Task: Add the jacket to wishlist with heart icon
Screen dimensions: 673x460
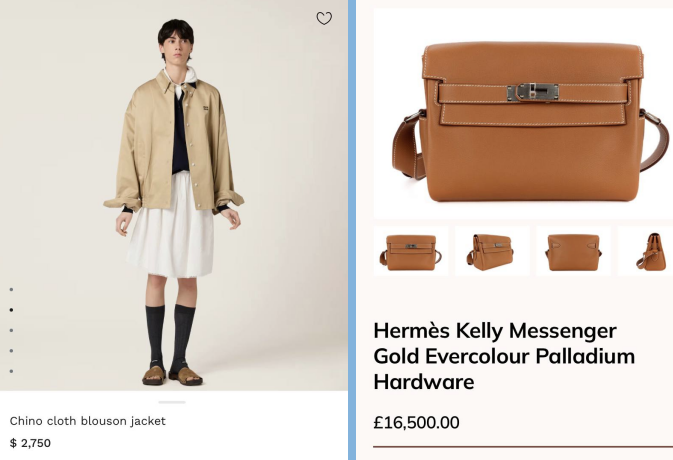Action: point(324,18)
